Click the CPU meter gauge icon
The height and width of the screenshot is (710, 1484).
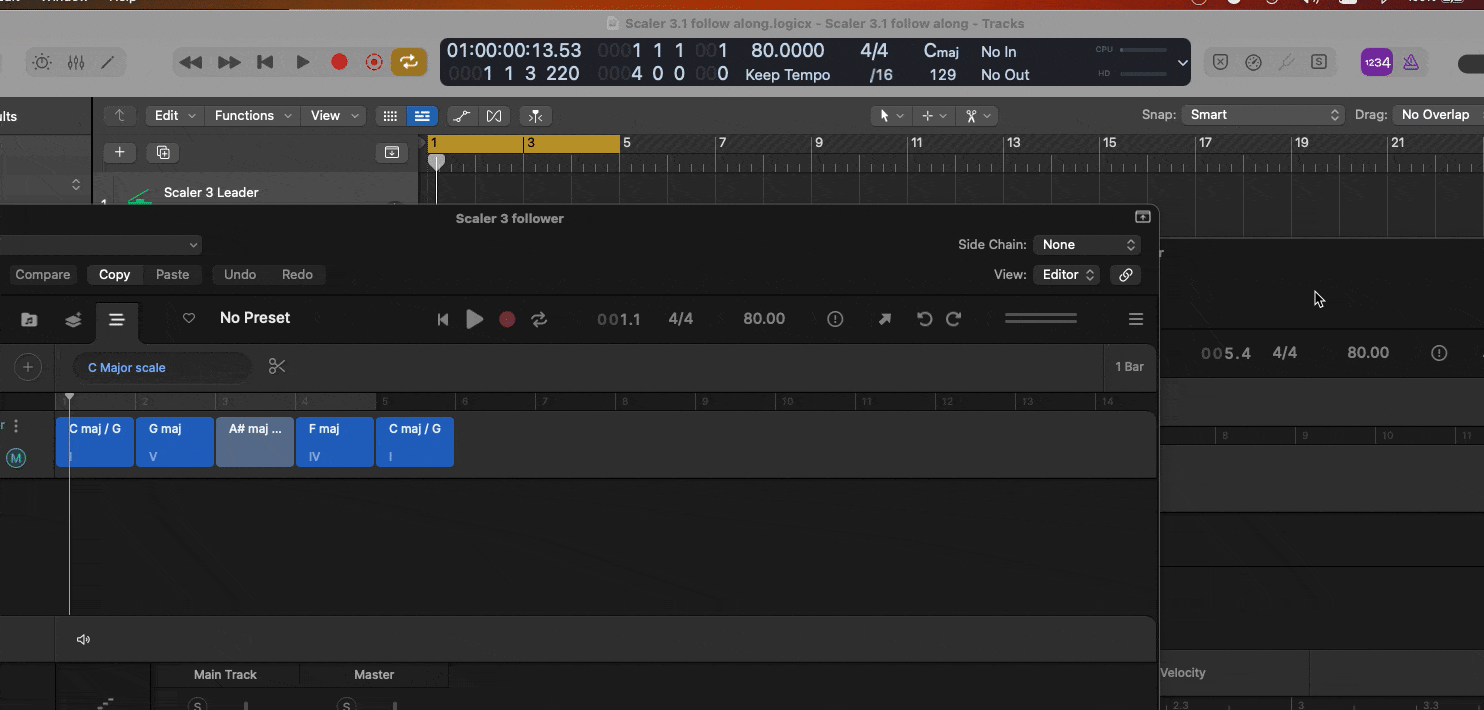1253,62
